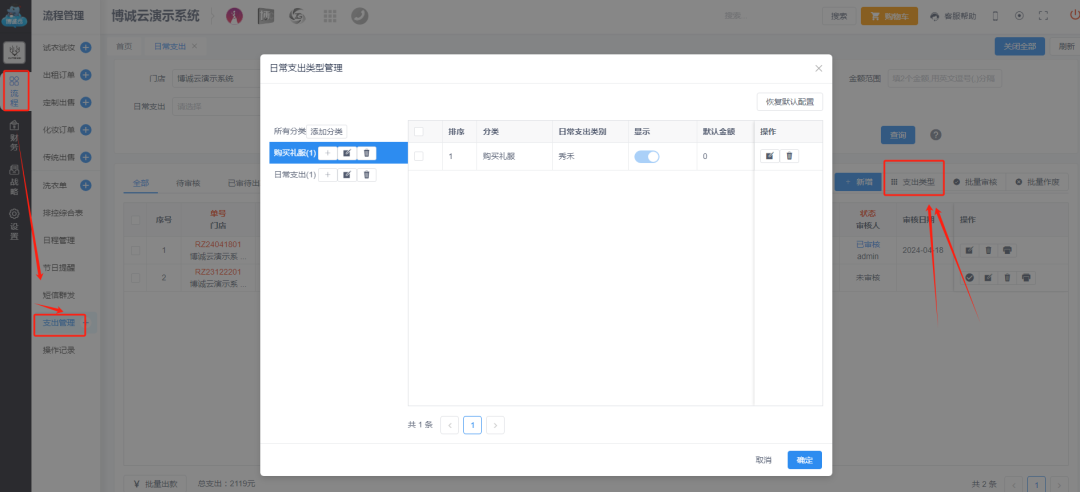Check the header select-all box in dialog table
This screenshot has height=492, width=1080.
[x=419, y=132]
